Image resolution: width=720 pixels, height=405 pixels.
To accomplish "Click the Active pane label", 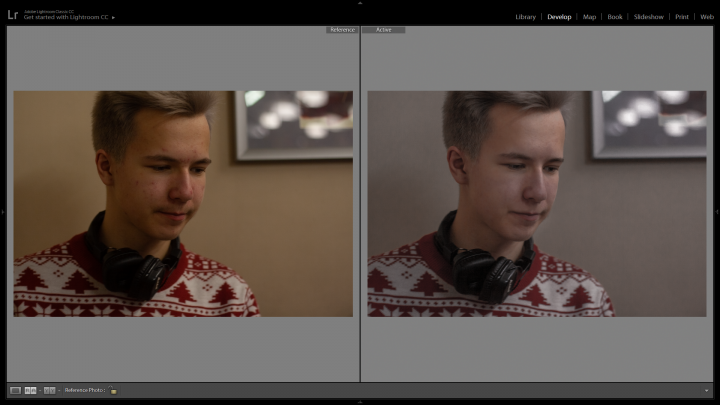I will tap(383, 30).
